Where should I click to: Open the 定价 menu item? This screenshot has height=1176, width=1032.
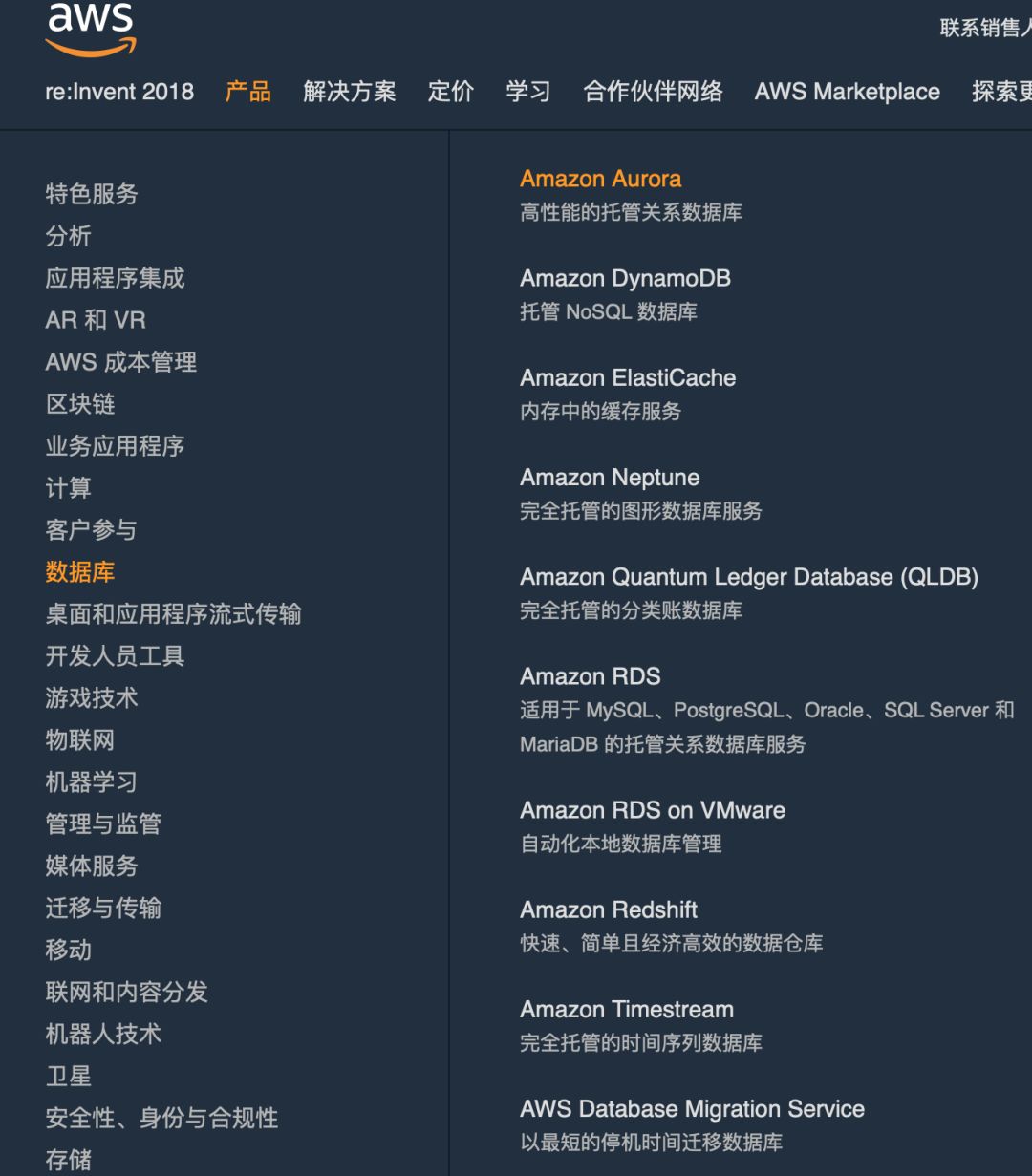[451, 92]
